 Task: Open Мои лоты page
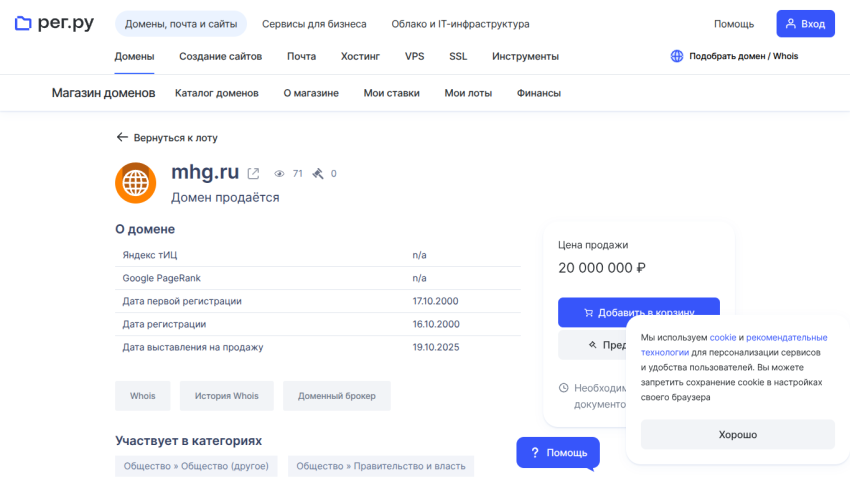pos(468,93)
